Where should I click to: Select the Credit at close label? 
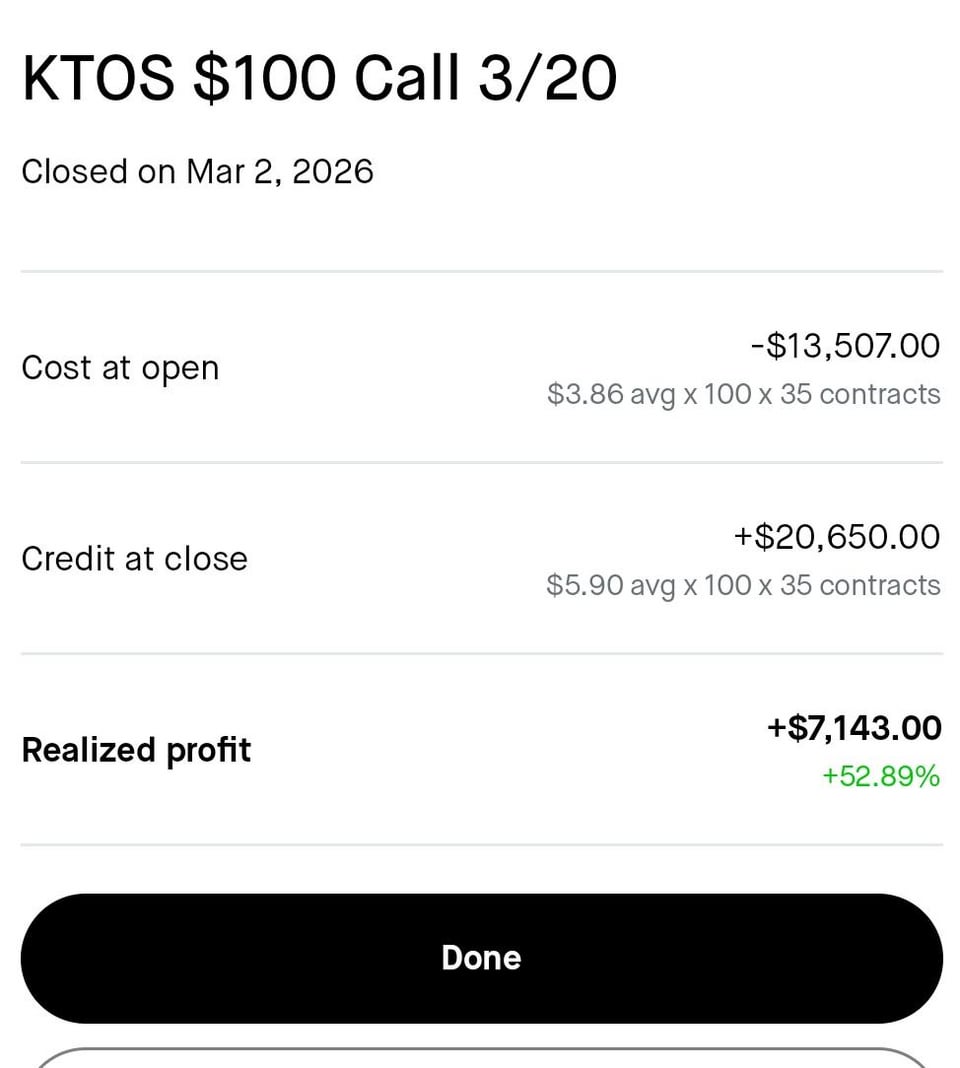(x=134, y=558)
